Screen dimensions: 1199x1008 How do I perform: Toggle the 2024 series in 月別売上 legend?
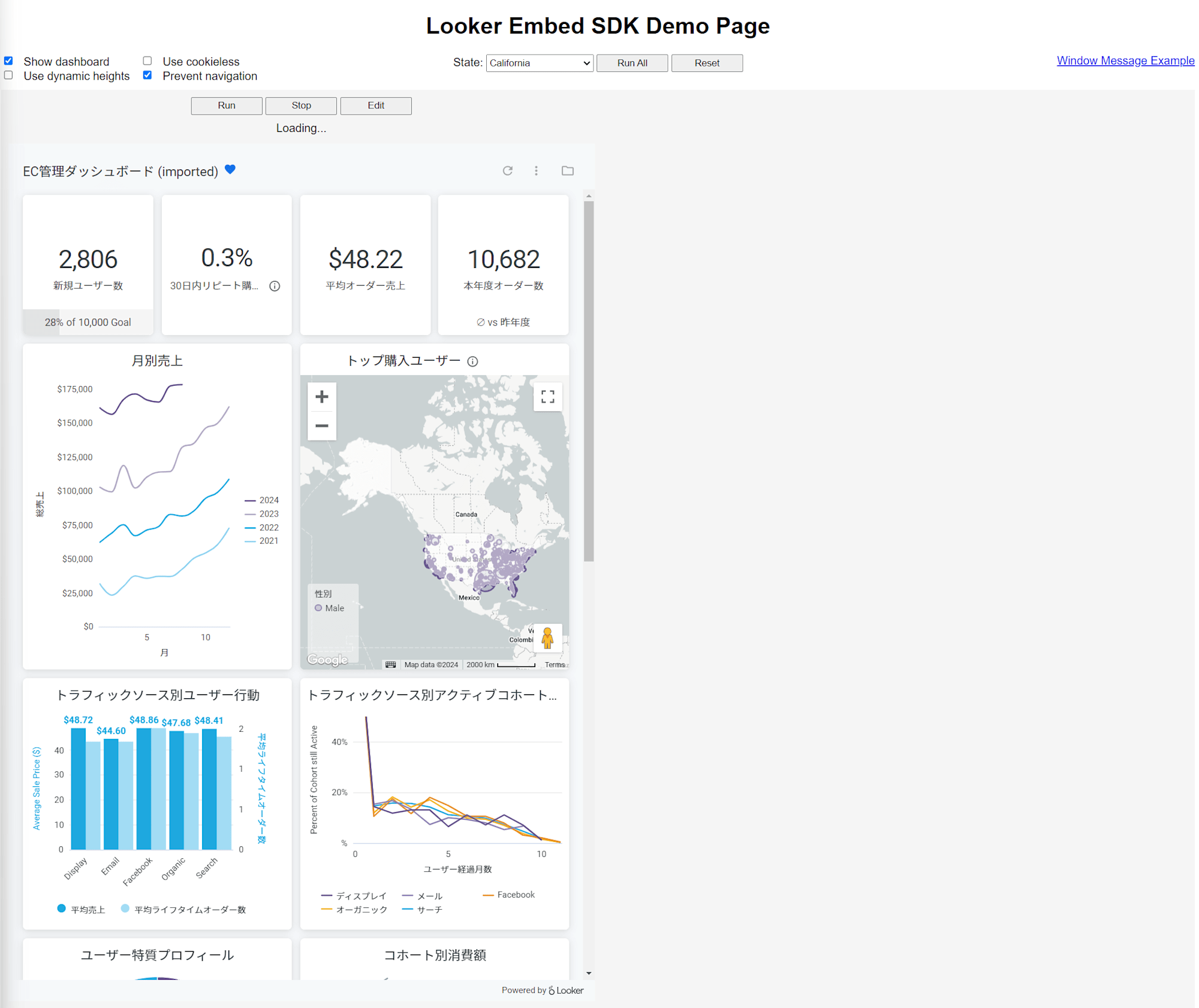[263, 501]
